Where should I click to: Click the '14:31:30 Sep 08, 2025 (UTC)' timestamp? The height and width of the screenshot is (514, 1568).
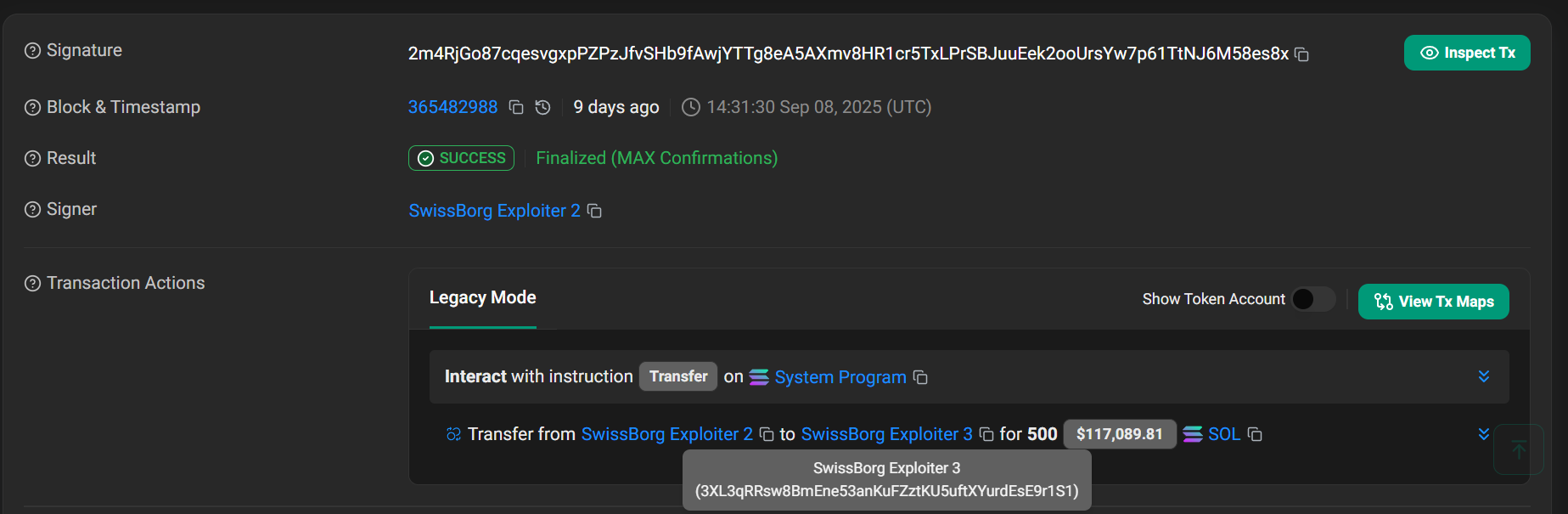point(818,107)
